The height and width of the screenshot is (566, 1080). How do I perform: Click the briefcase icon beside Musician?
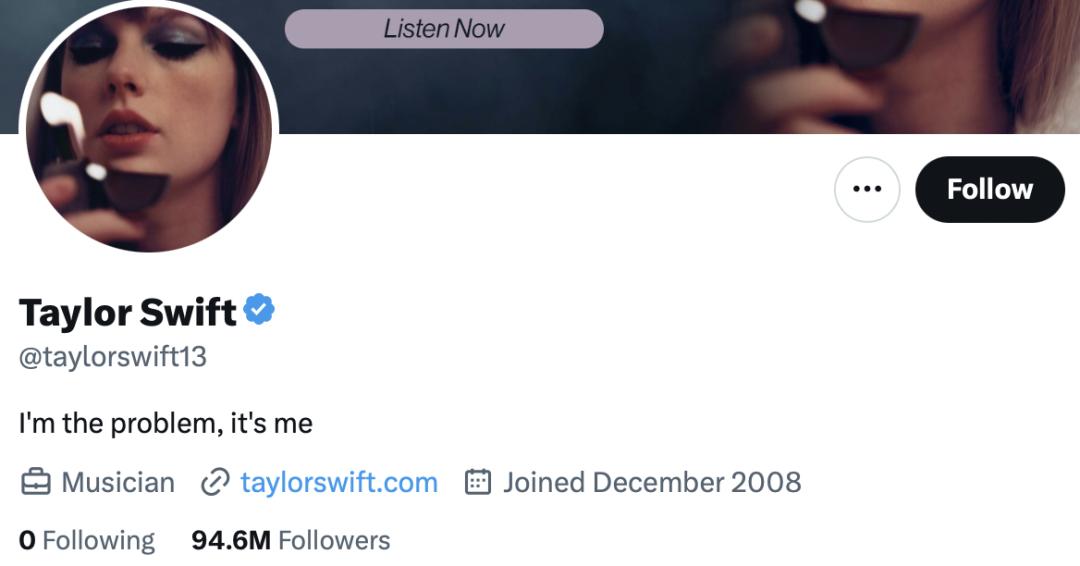[x=35, y=483]
